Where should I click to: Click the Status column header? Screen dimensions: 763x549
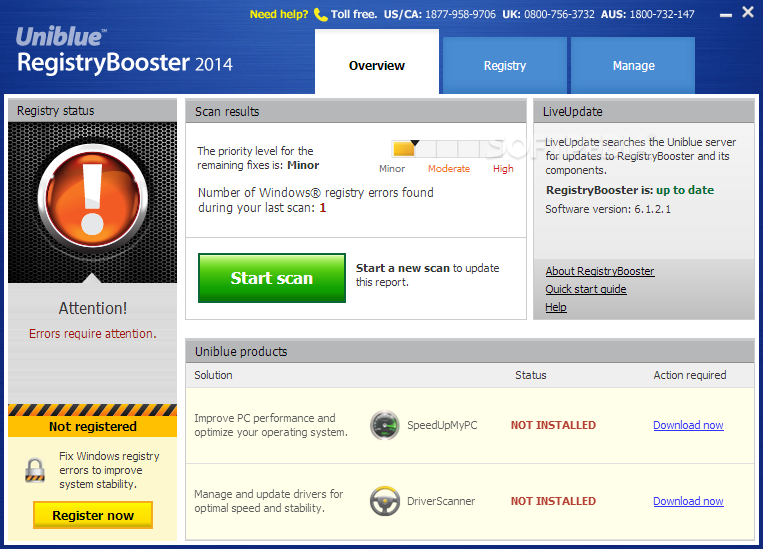[x=530, y=375]
